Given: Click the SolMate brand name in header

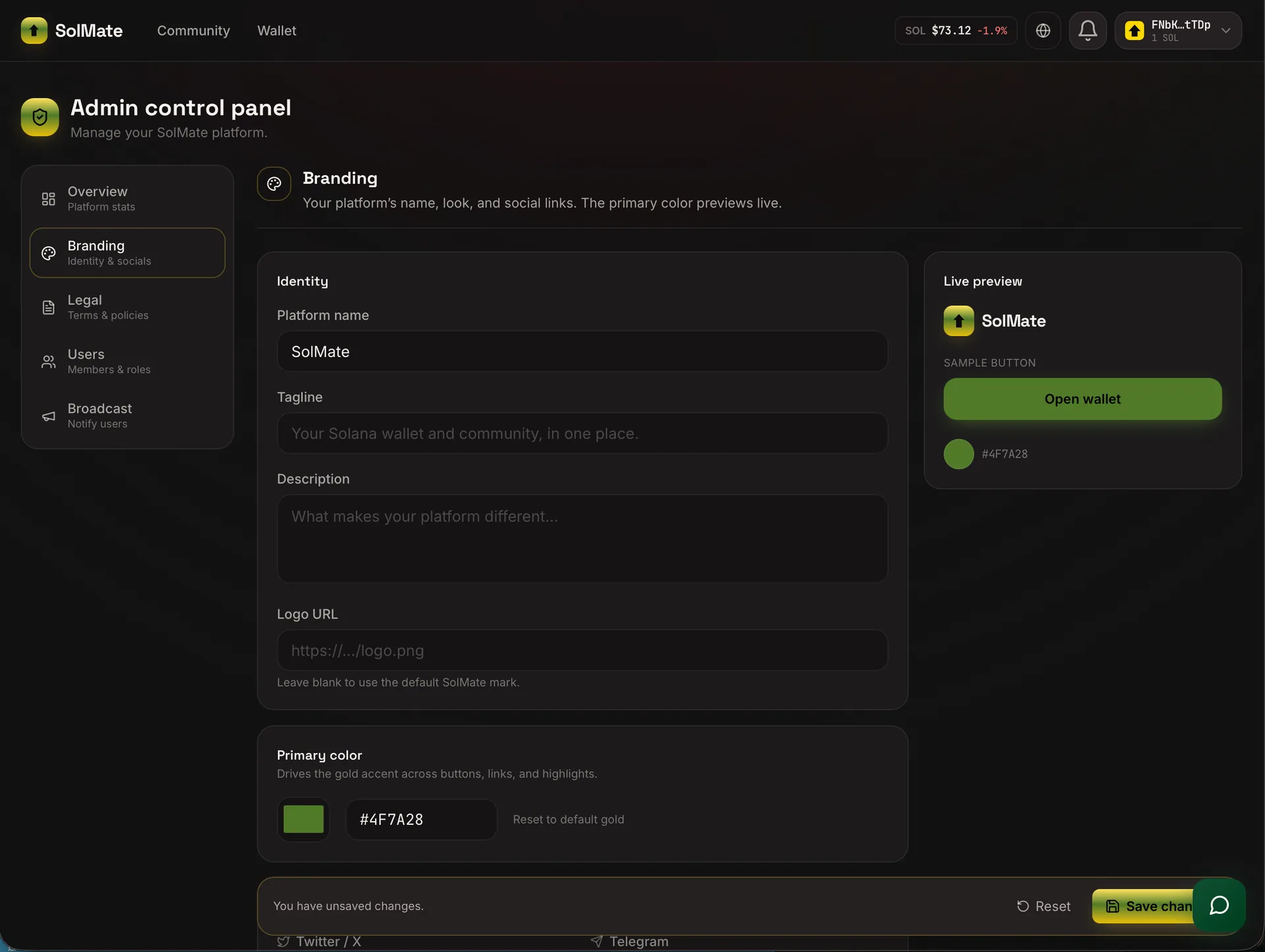Looking at the screenshot, I should click(x=89, y=30).
